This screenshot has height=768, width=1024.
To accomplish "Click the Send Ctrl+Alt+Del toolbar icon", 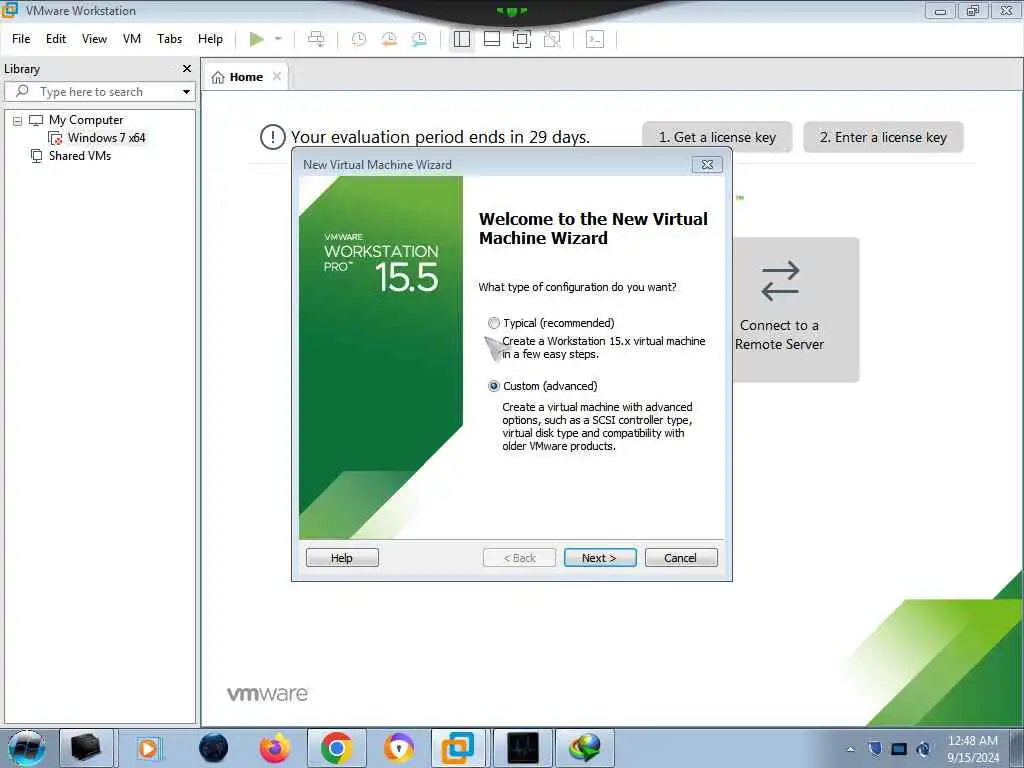I will (316, 39).
